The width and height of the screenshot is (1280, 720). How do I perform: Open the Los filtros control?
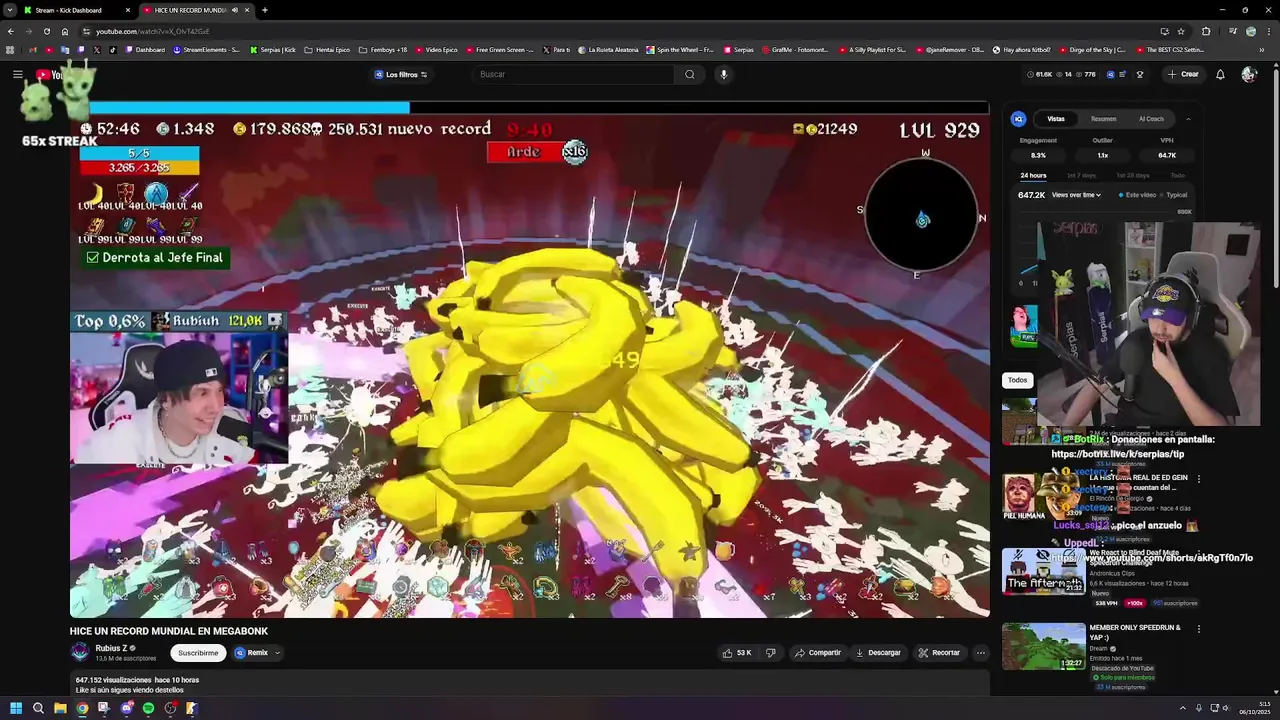[x=401, y=74]
